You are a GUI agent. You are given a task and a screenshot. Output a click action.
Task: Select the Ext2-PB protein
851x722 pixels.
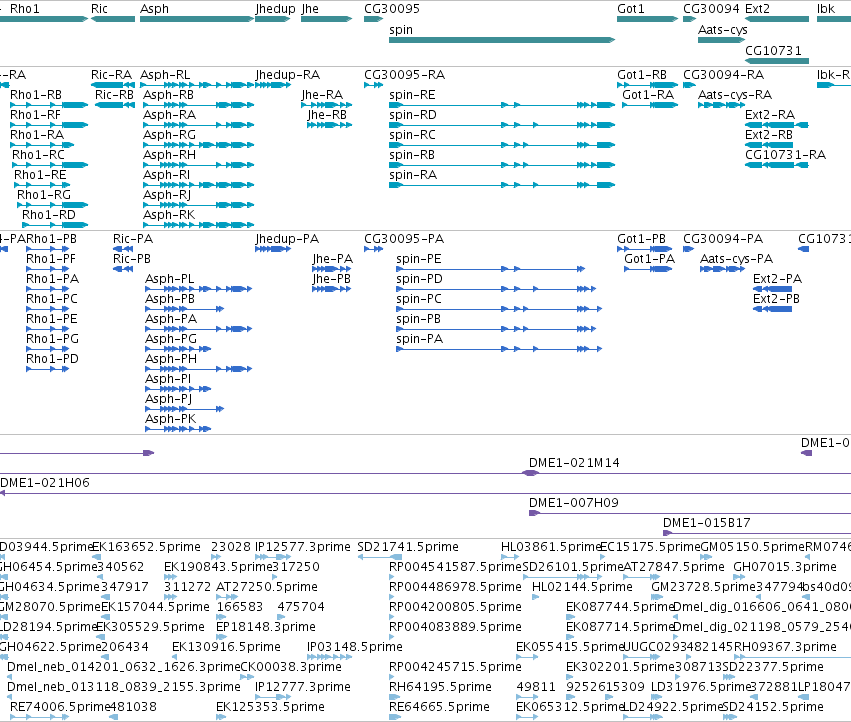[x=772, y=309]
